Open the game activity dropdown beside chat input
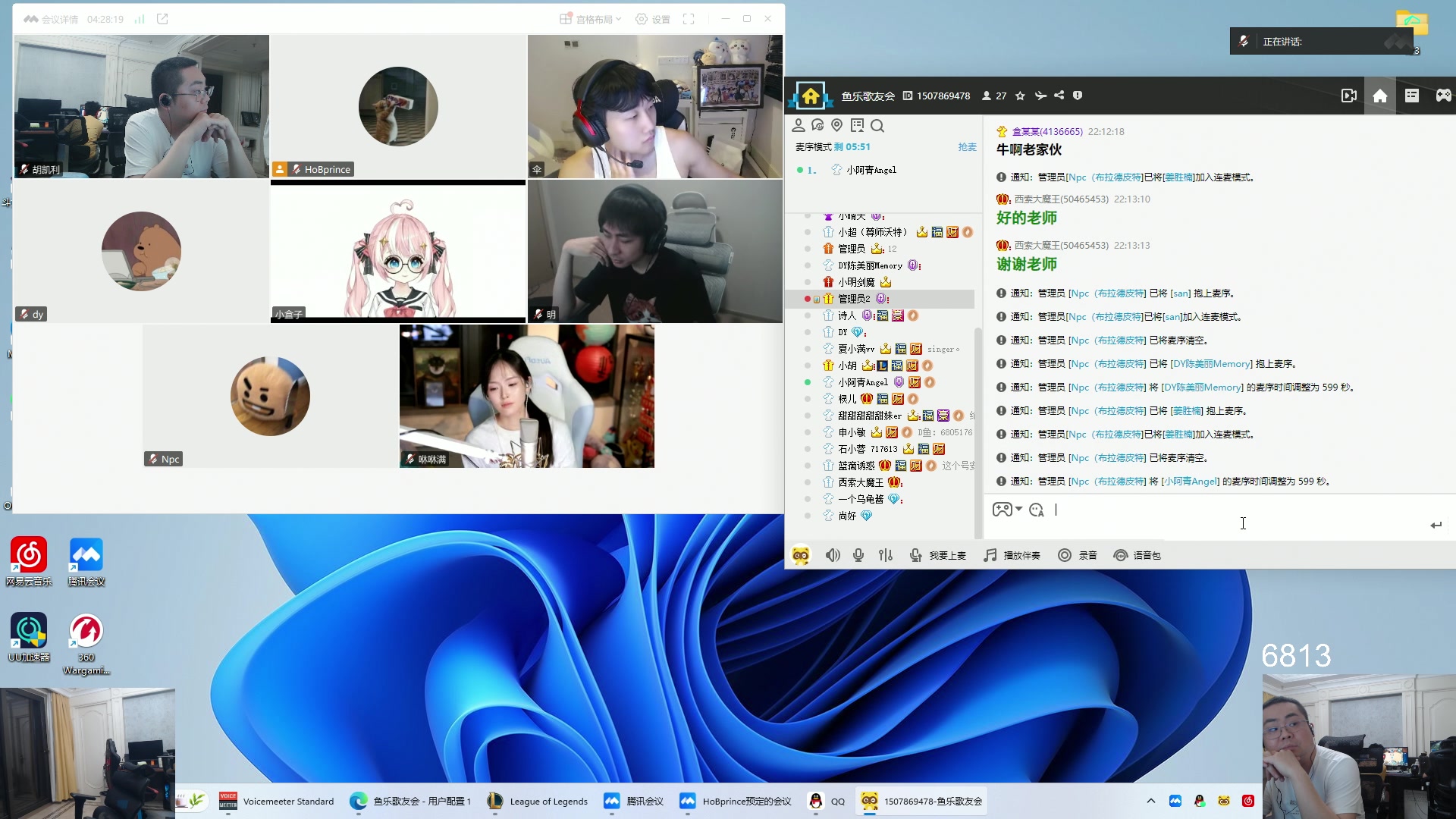 (x=1007, y=510)
